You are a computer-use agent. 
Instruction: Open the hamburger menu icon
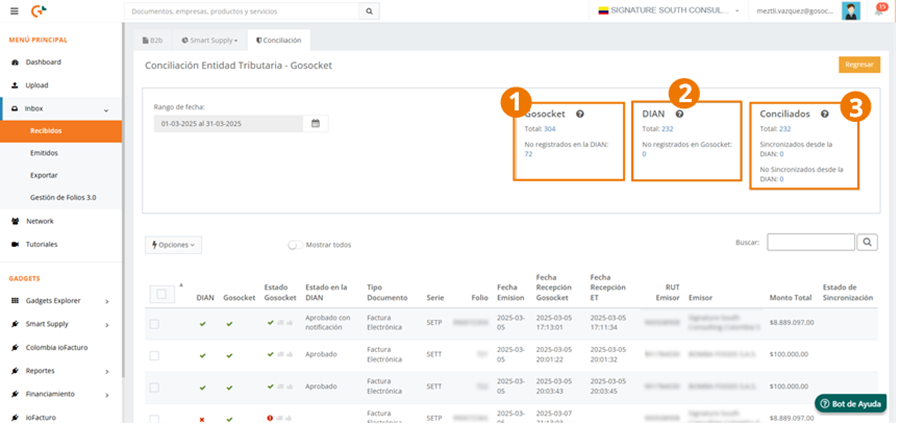(14, 11)
